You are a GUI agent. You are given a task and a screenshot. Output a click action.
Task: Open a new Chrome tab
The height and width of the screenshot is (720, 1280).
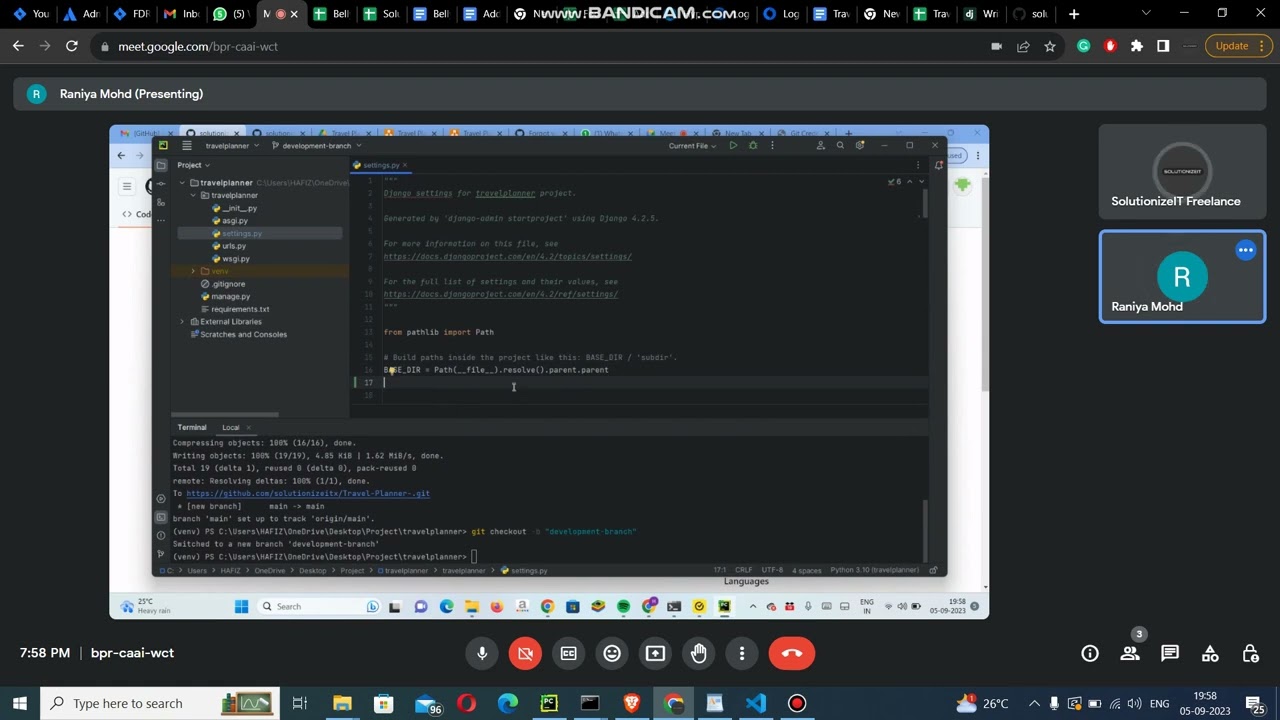point(1074,14)
